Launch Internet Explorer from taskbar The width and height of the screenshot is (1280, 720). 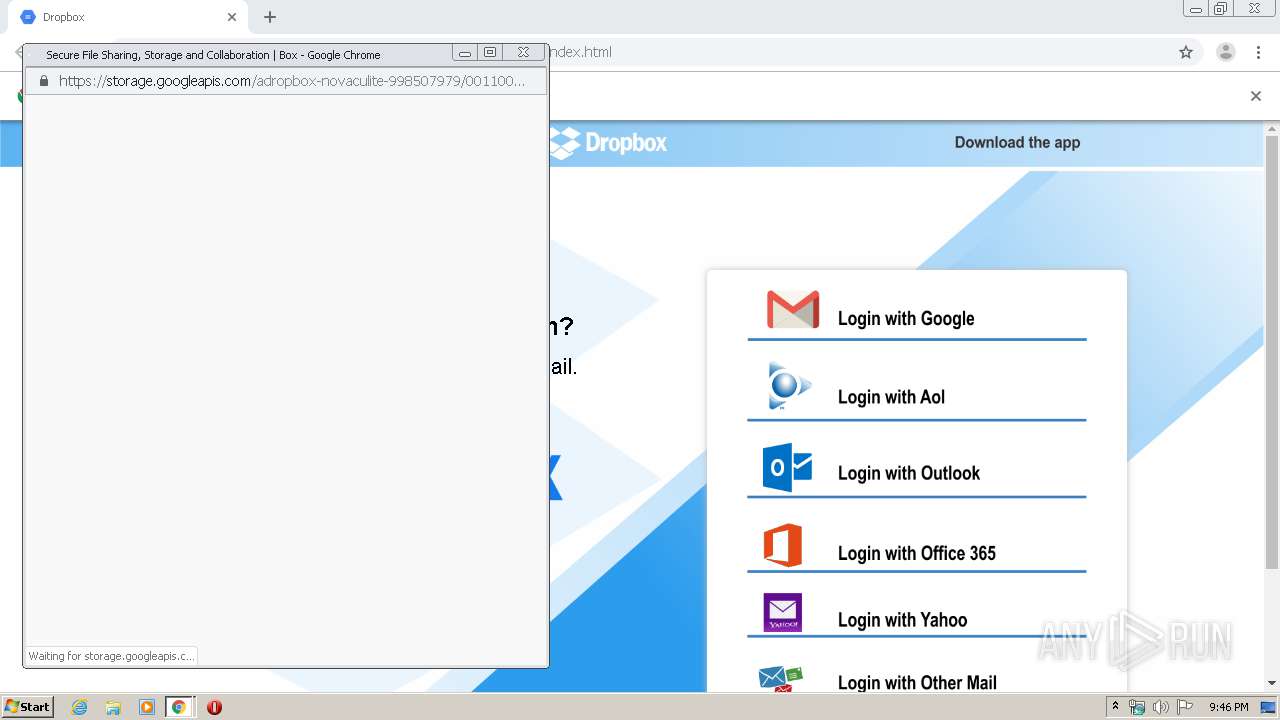[x=79, y=707]
